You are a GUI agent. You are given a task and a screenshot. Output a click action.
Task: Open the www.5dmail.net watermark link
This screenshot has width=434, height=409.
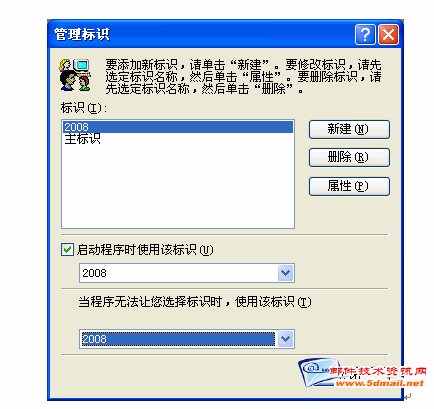tap(380, 383)
